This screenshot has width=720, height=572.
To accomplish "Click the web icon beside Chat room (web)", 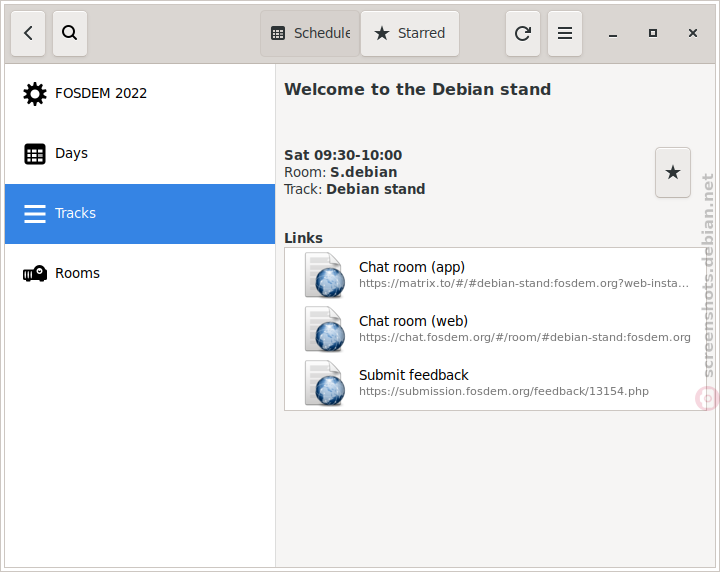I will (x=325, y=329).
